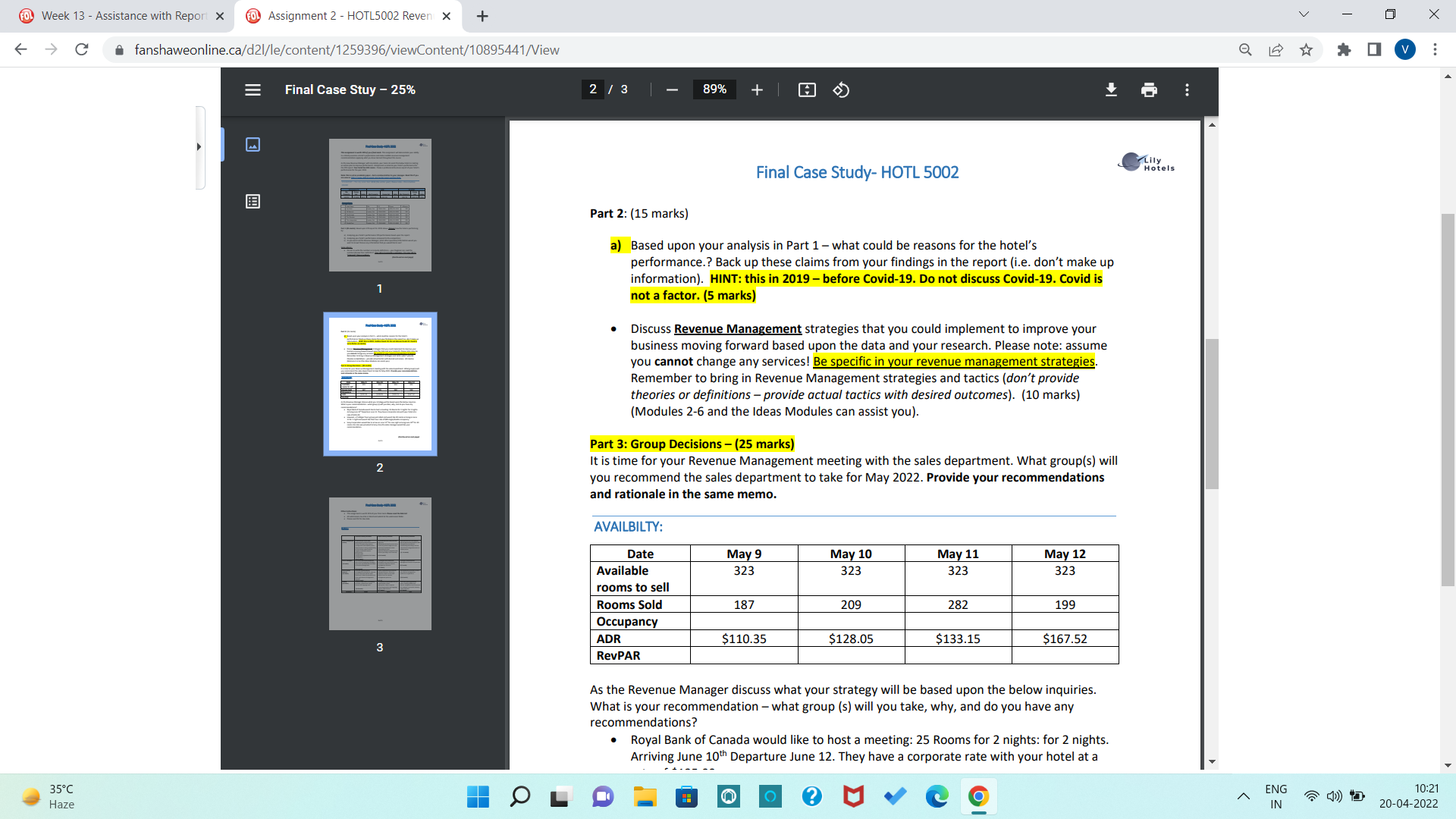Open the document outline panel
1456x819 pixels.
[253, 201]
